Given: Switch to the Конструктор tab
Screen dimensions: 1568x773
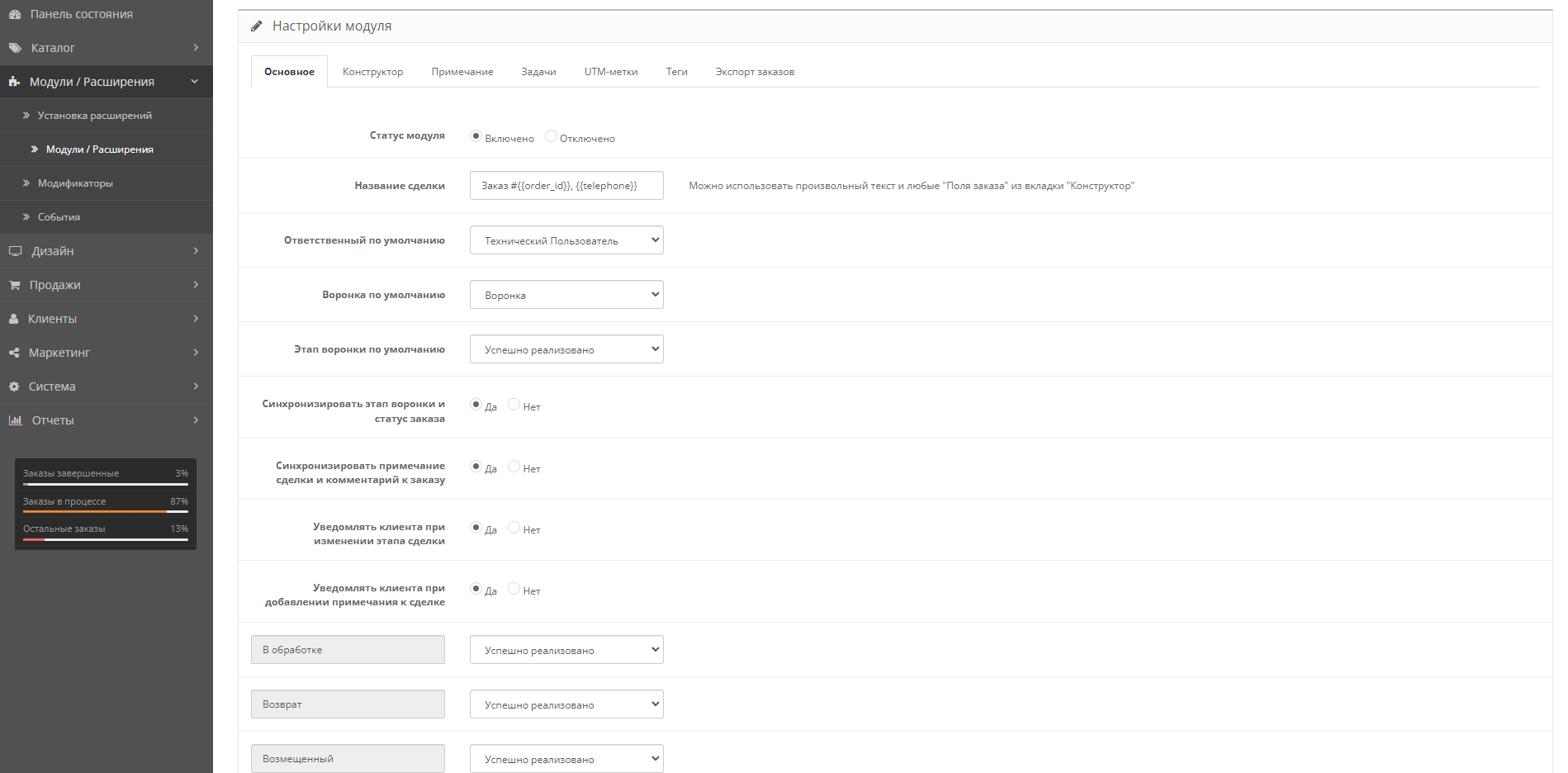Looking at the screenshot, I should click(372, 71).
